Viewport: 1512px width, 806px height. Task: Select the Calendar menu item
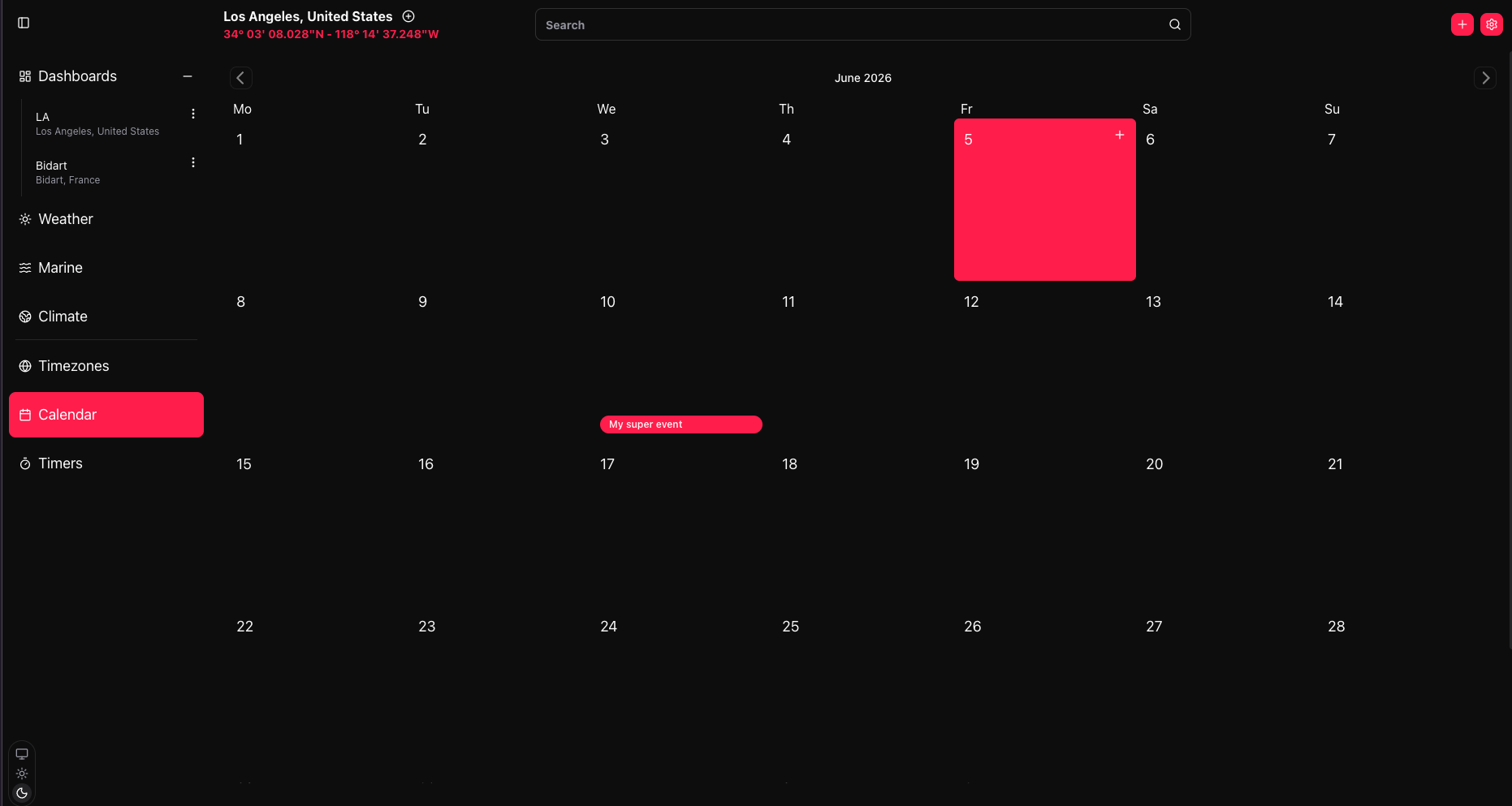tap(106, 415)
